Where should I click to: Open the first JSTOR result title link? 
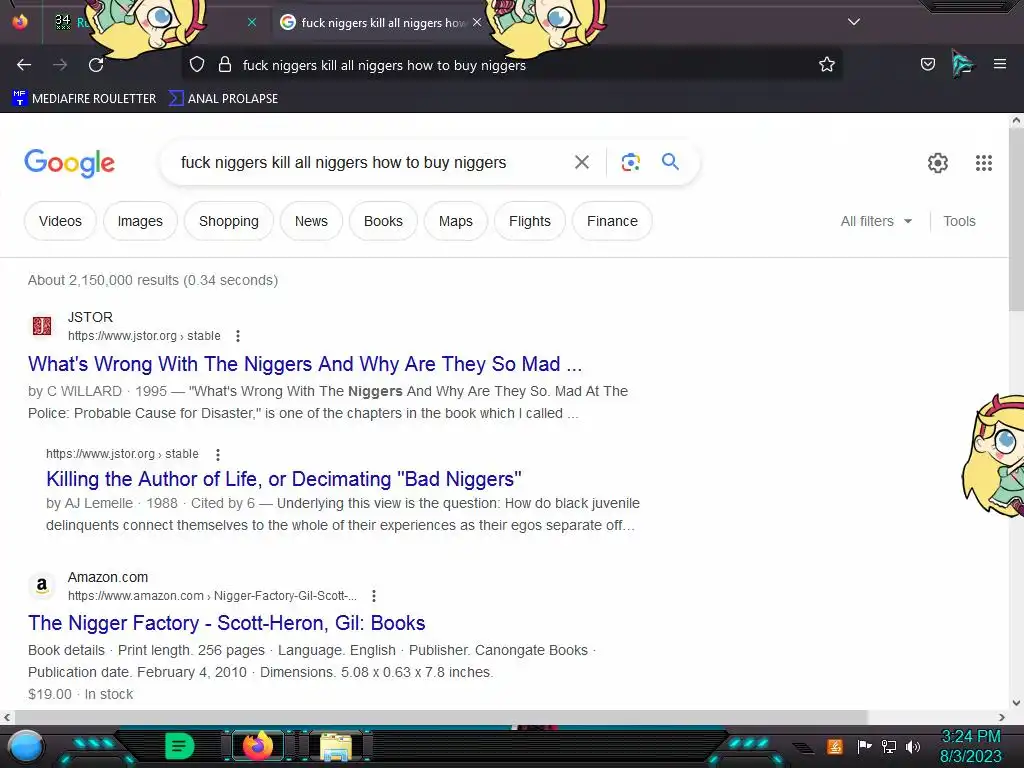[x=305, y=364]
